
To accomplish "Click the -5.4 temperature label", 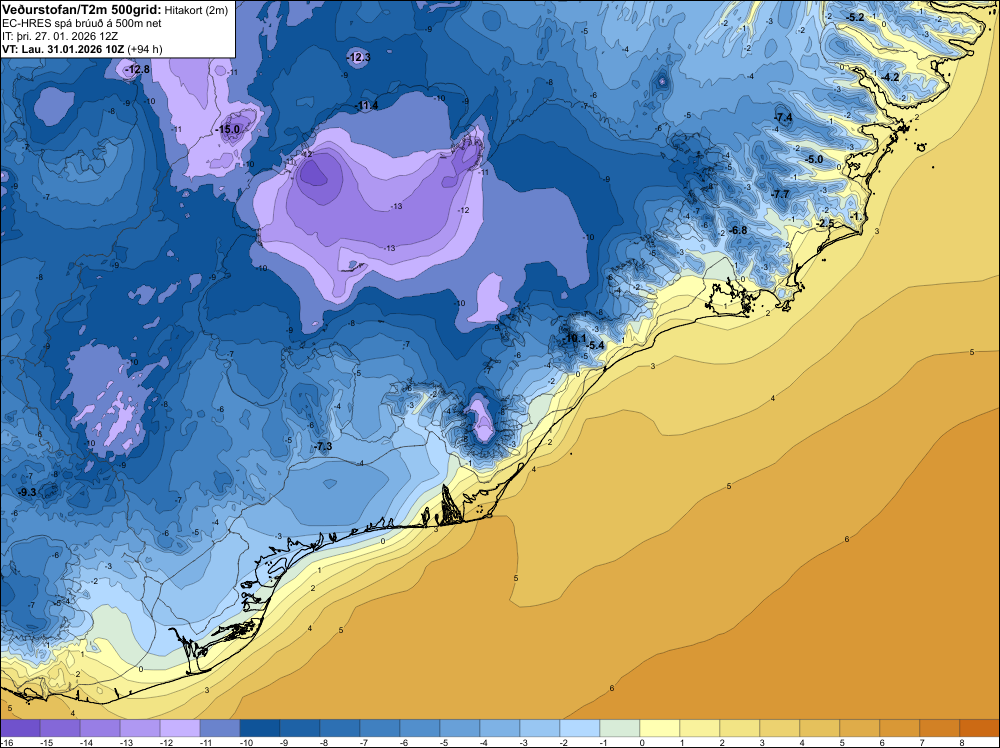I will pos(595,346).
